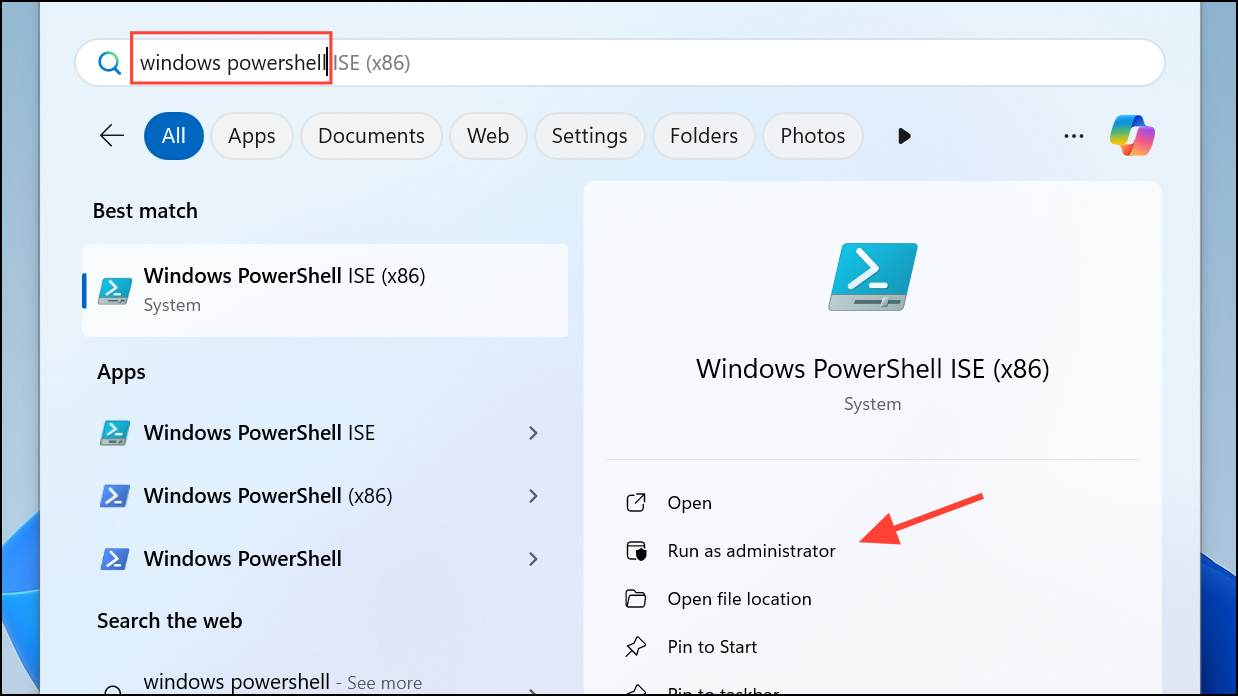The image size is (1238, 696).
Task: Expand the Windows PowerShell chevron
Action: 533,559
